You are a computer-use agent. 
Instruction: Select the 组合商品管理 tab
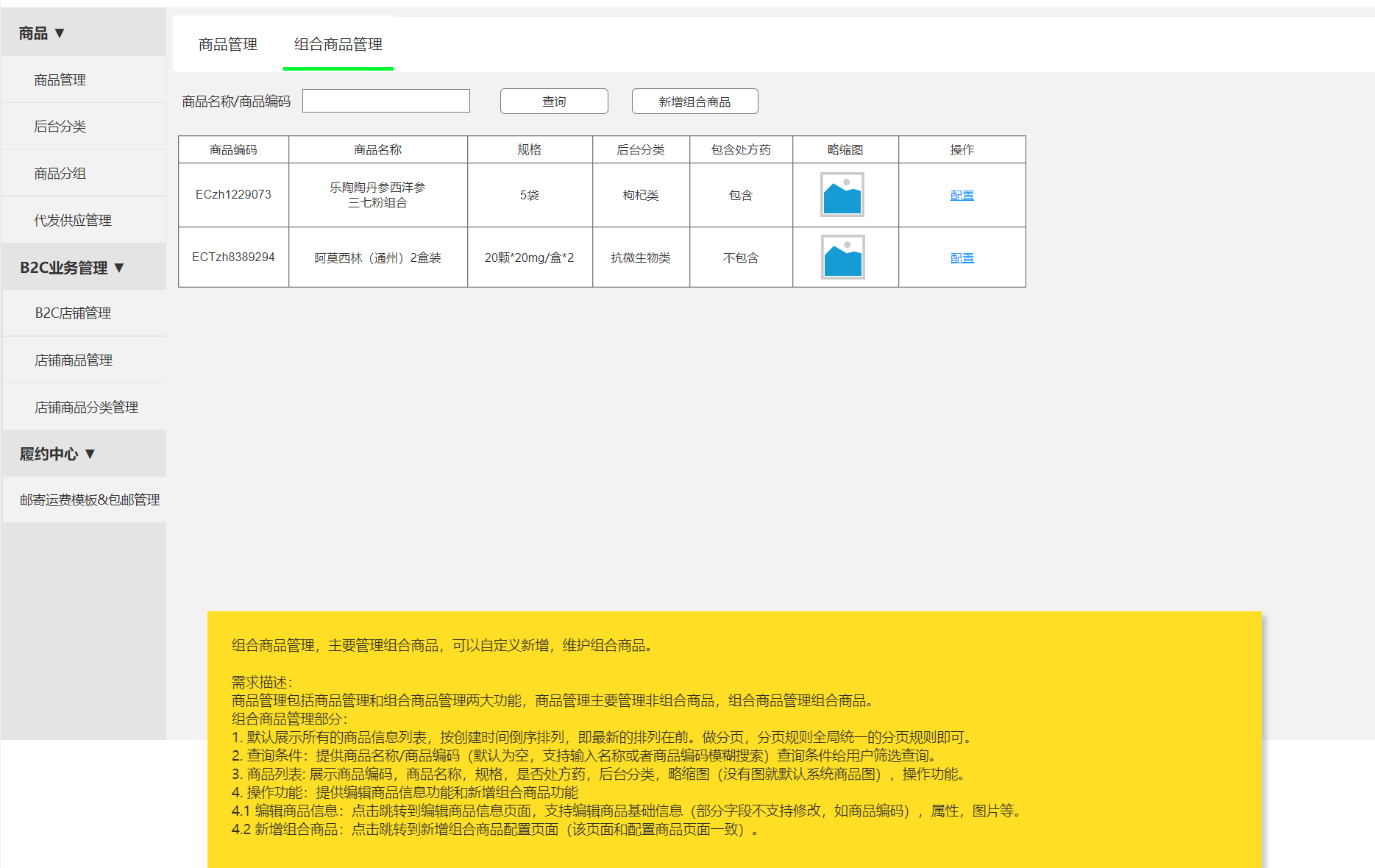coord(338,44)
